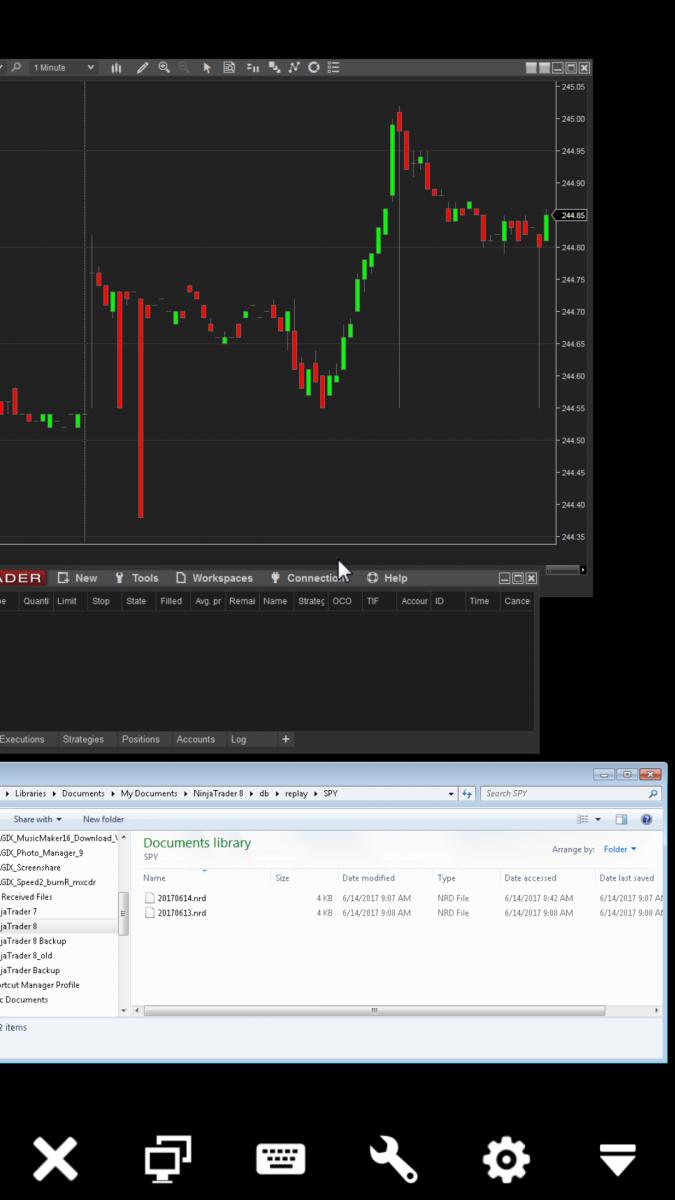Select the cursor pointer tool
This screenshot has height=1200, width=675.
point(207,68)
